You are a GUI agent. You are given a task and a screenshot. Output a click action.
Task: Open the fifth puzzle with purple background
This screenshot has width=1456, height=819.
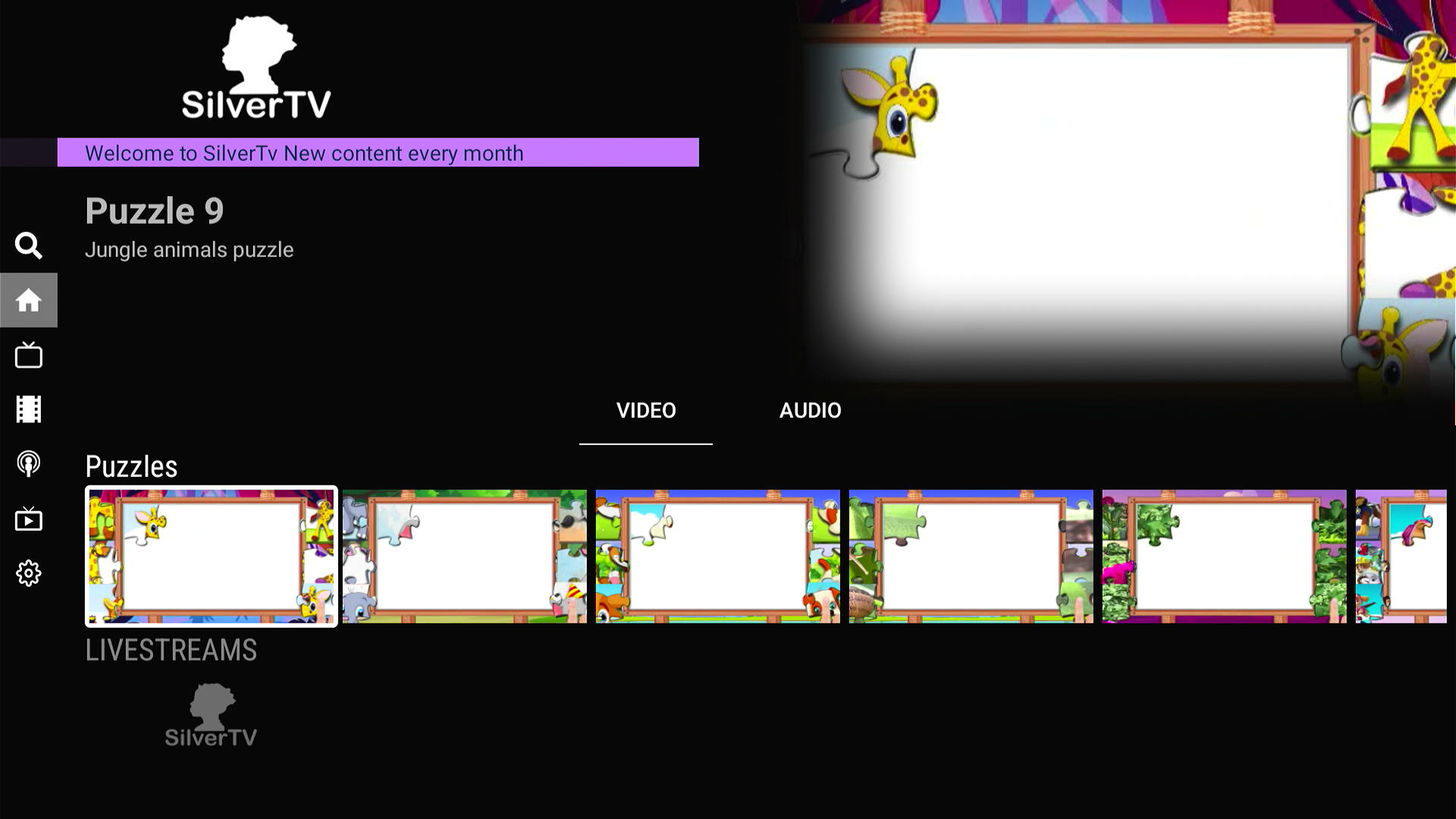click(x=1224, y=557)
